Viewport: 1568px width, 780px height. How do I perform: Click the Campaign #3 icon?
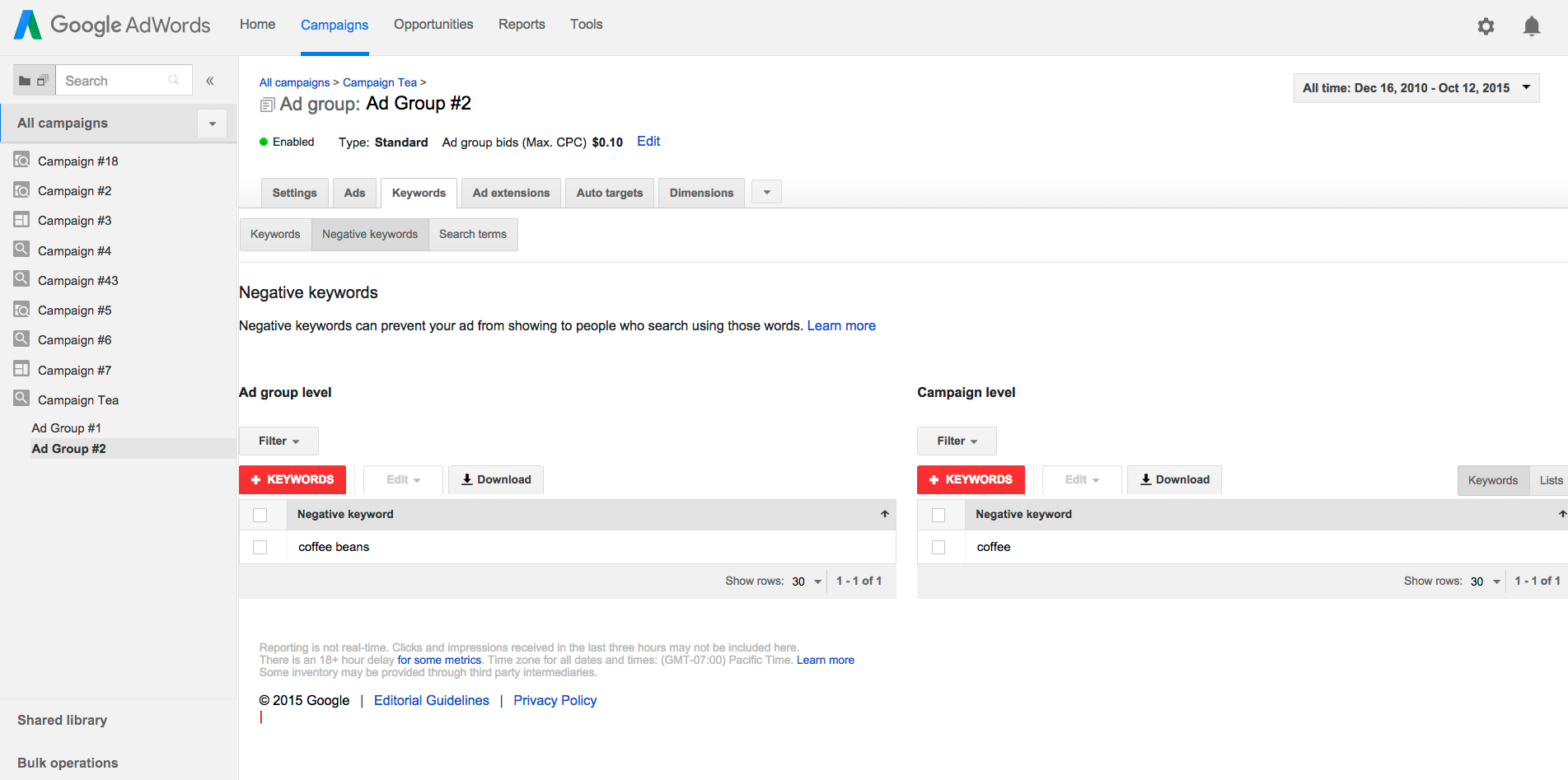click(x=21, y=220)
